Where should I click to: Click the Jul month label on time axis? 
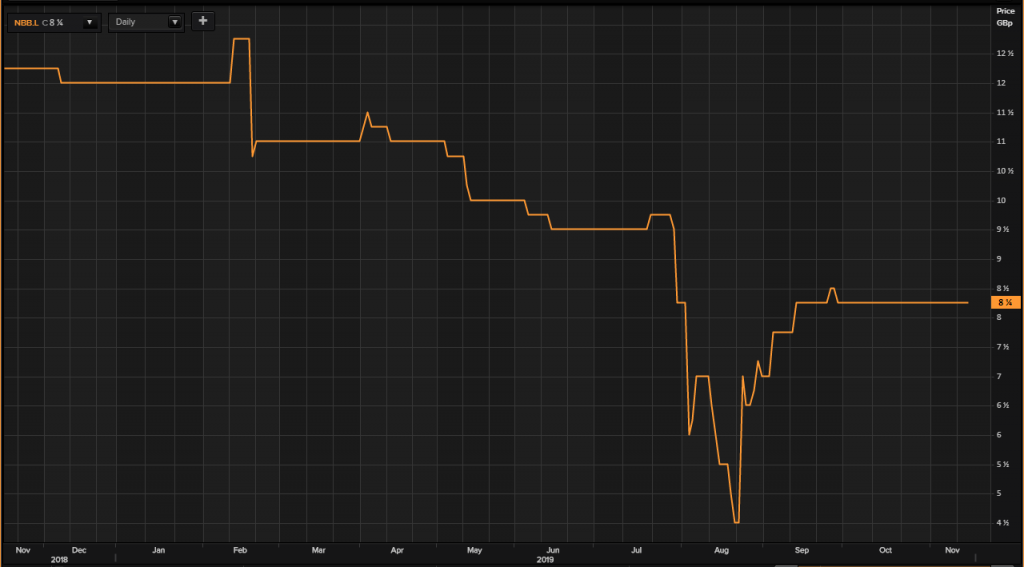[x=636, y=550]
